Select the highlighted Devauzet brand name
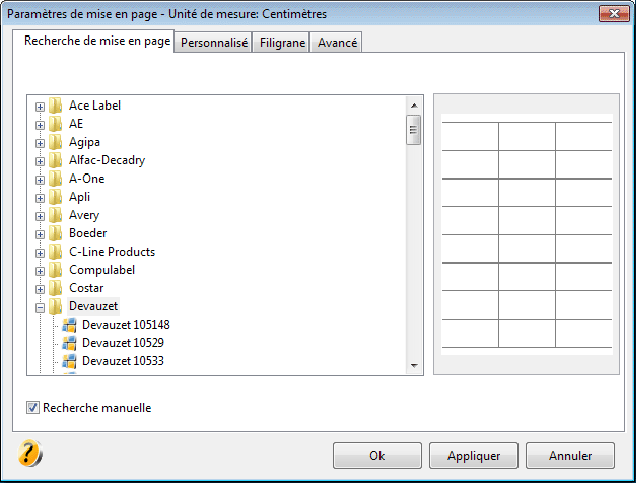 [x=93, y=306]
